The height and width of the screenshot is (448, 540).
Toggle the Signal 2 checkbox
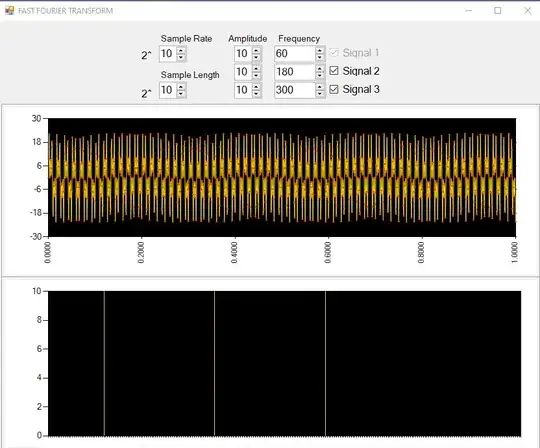point(334,71)
